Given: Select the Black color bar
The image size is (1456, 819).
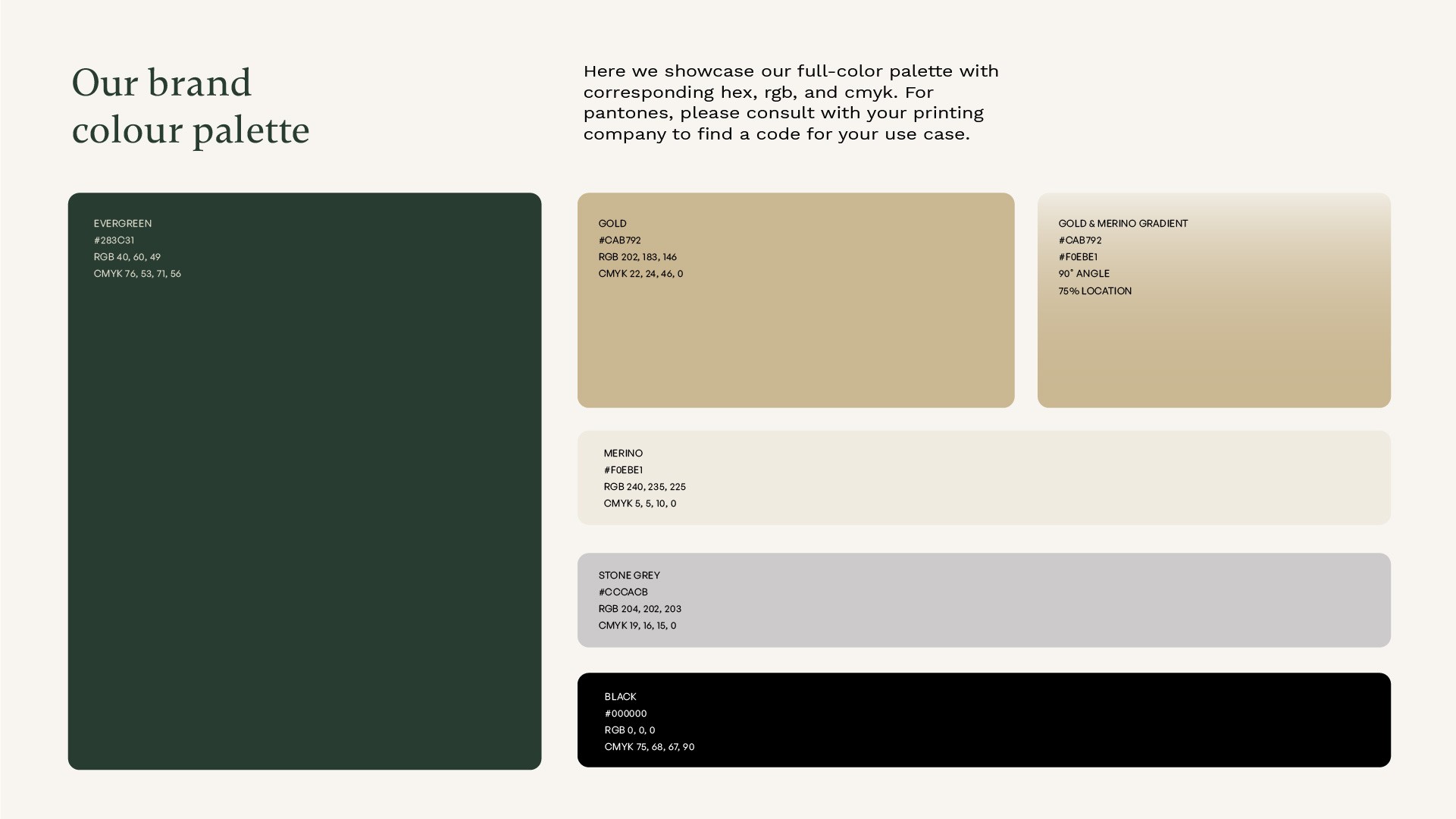Looking at the screenshot, I should (x=985, y=720).
